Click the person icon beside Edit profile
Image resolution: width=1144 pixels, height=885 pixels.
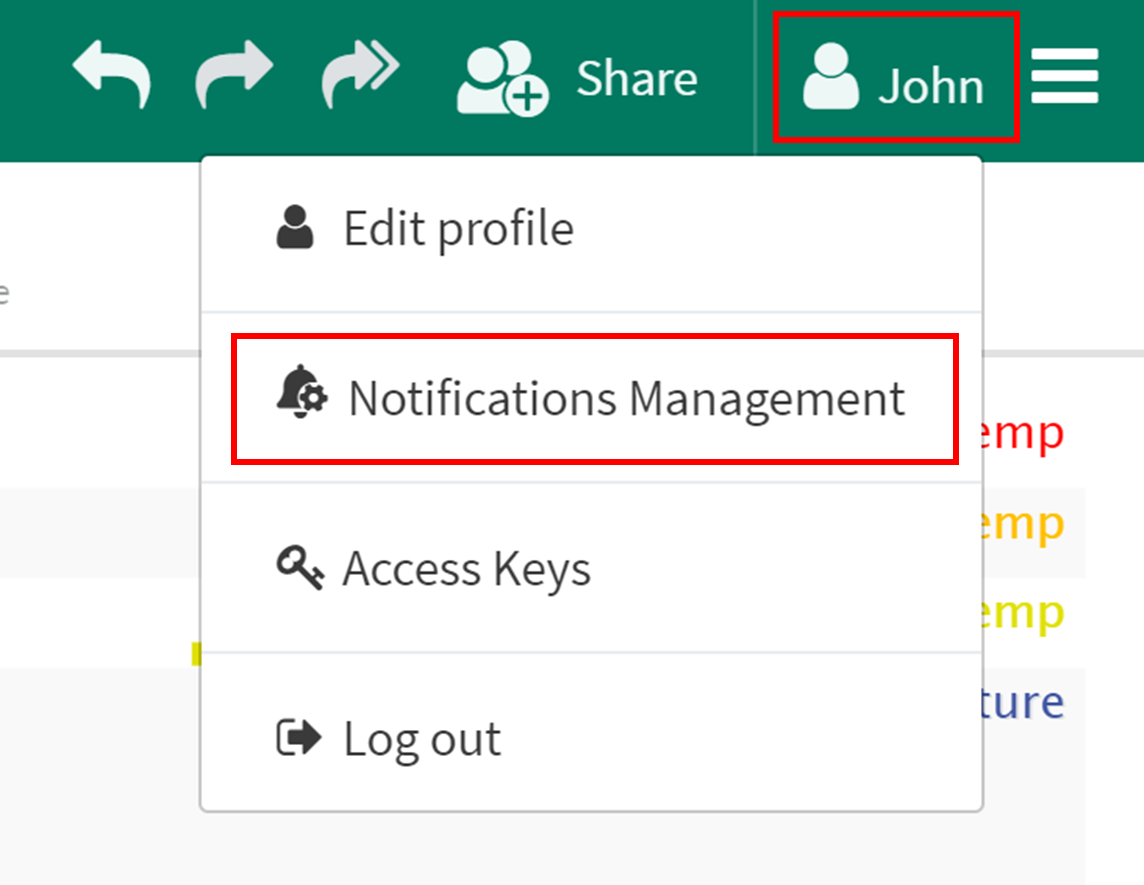coord(295,227)
